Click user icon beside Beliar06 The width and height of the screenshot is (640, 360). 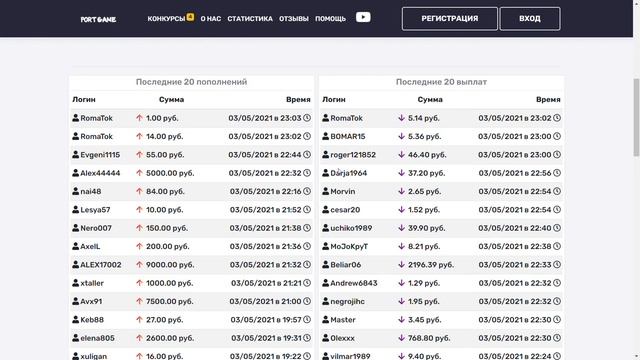coord(325,264)
